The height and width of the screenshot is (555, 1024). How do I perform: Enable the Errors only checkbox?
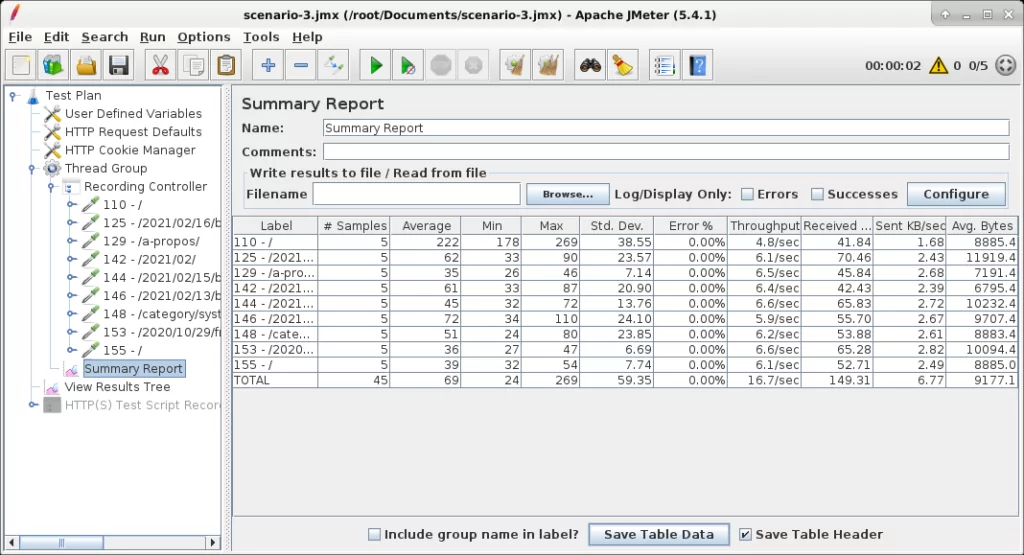click(x=747, y=194)
